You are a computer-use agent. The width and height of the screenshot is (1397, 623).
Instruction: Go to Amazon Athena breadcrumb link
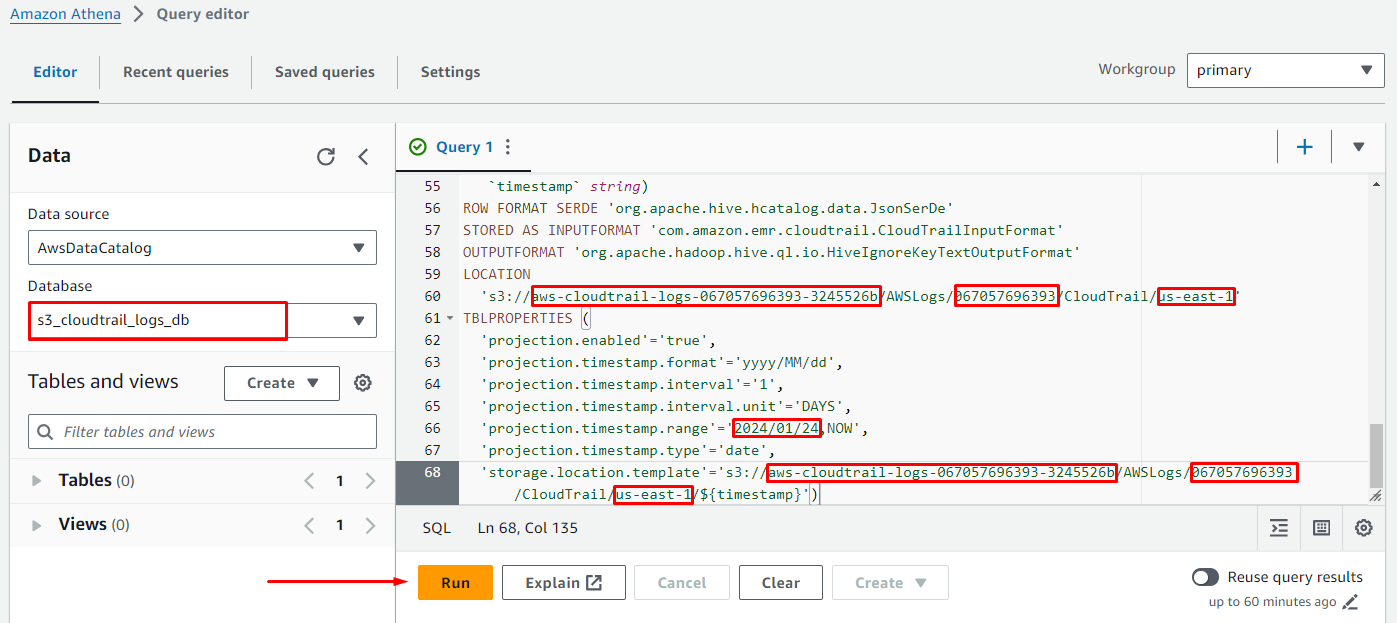click(65, 14)
